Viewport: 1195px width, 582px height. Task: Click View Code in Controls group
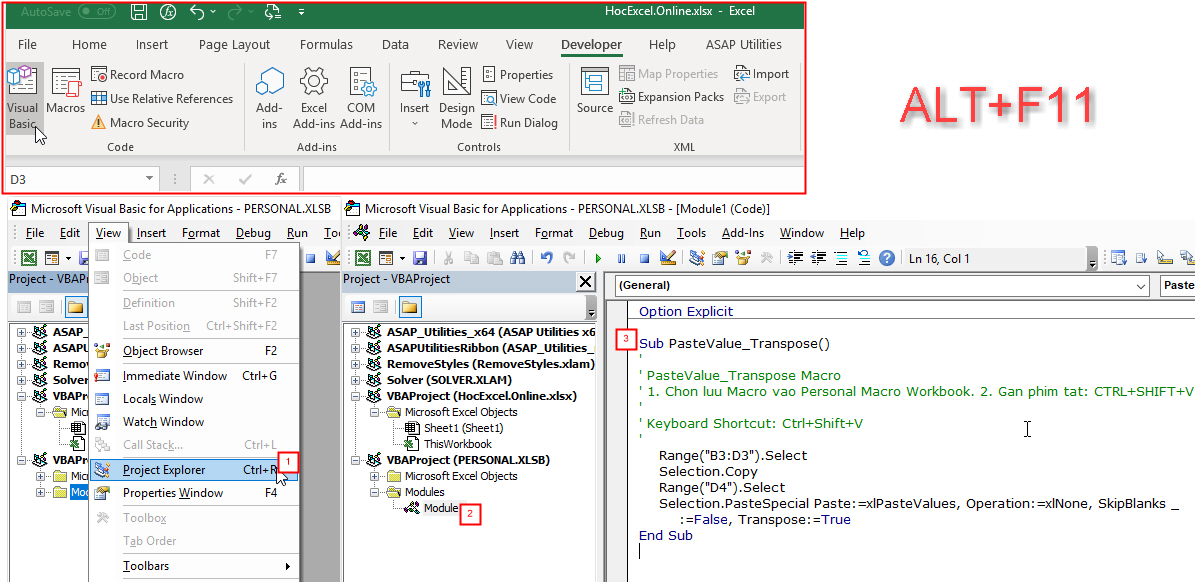point(518,98)
